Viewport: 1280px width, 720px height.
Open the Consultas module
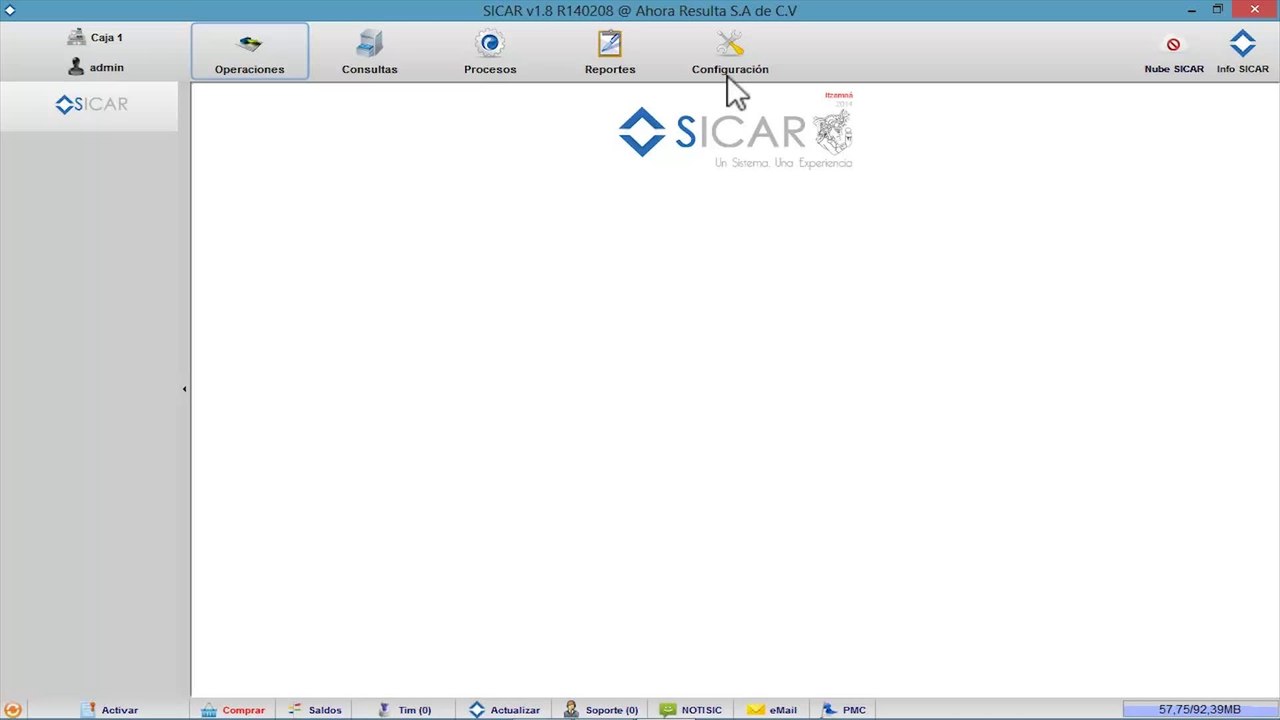(369, 52)
